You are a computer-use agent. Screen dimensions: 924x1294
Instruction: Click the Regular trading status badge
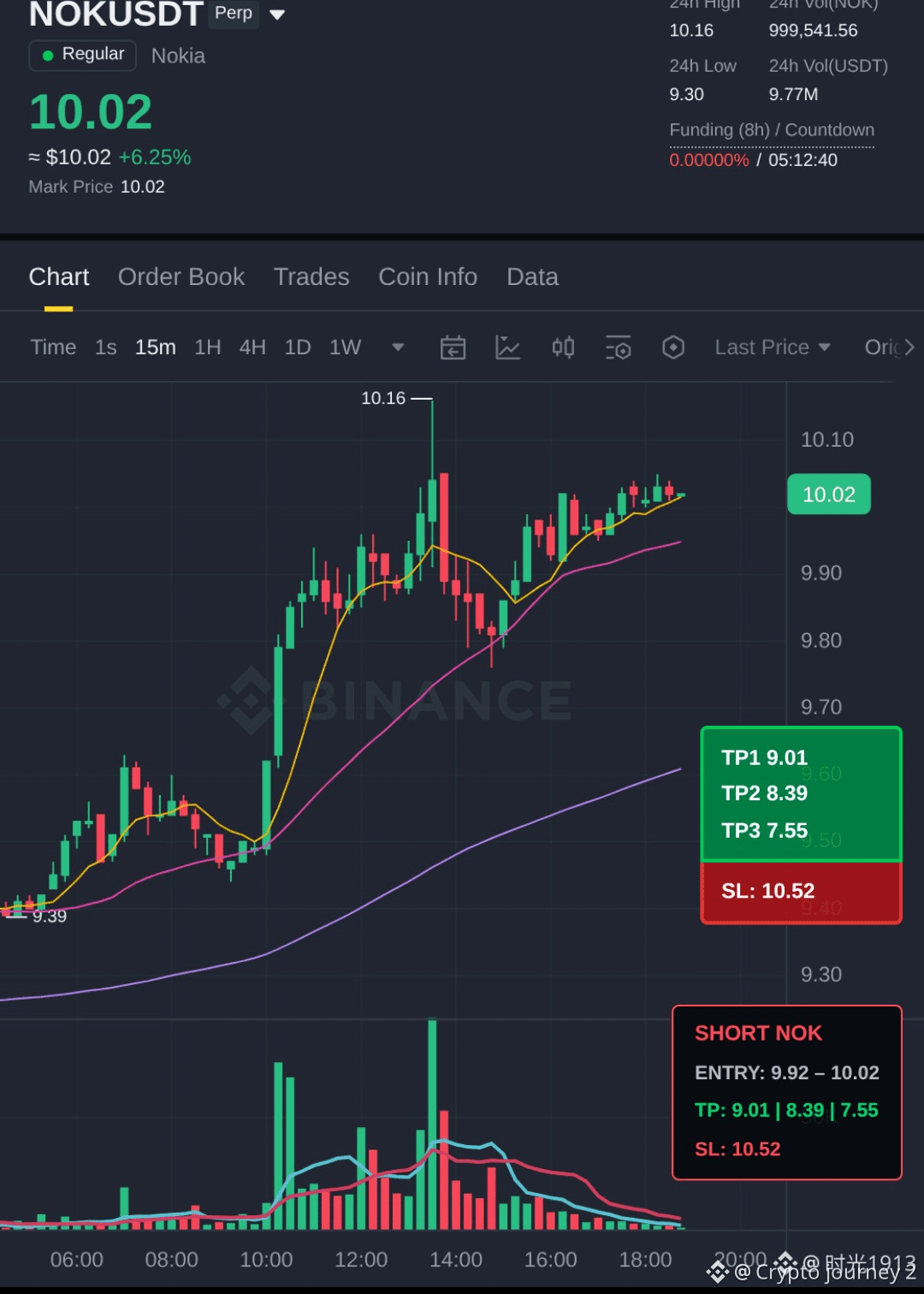[x=83, y=56]
